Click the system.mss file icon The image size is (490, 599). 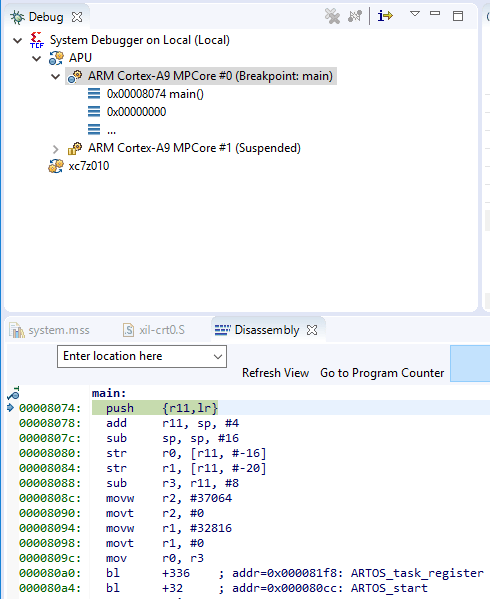click(x=17, y=330)
